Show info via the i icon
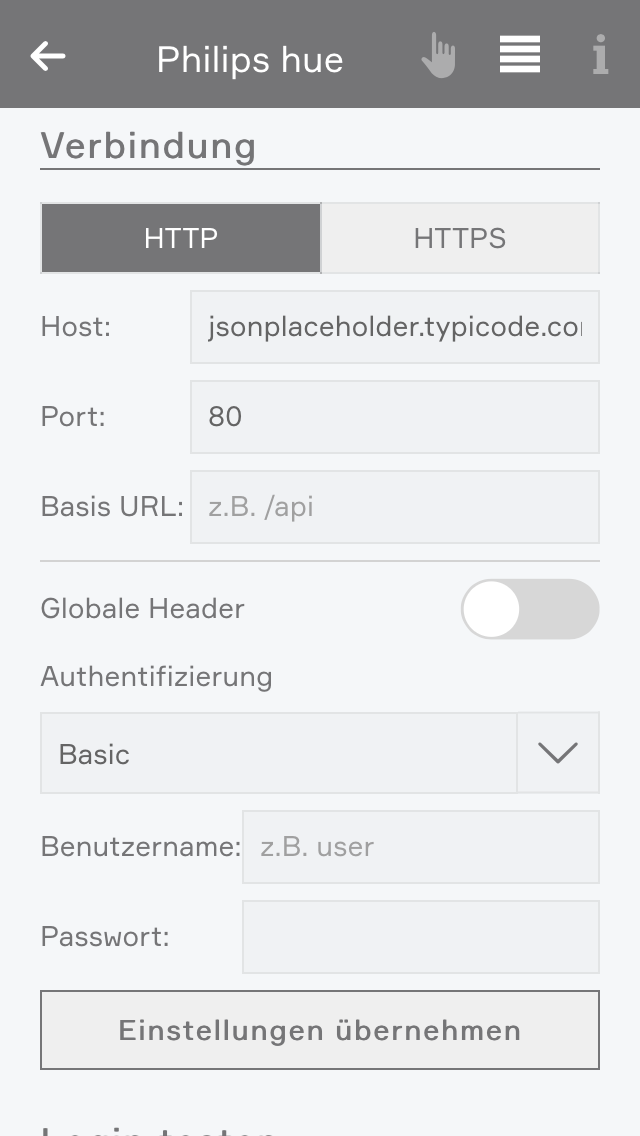The height and width of the screenshot is (1136, 640). [600, 56]
